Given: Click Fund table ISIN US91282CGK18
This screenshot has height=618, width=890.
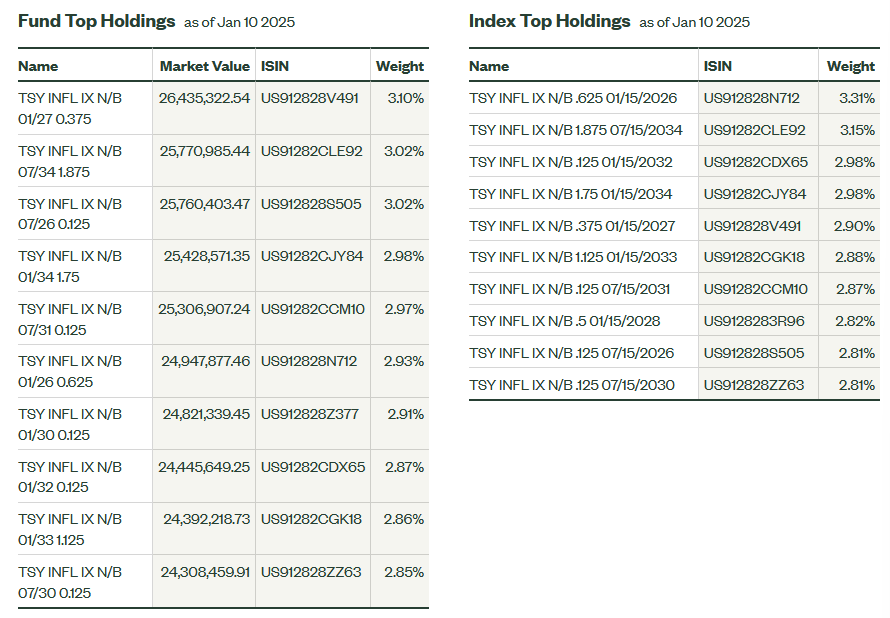Looking at the screenshot, I should click(311, 519).
